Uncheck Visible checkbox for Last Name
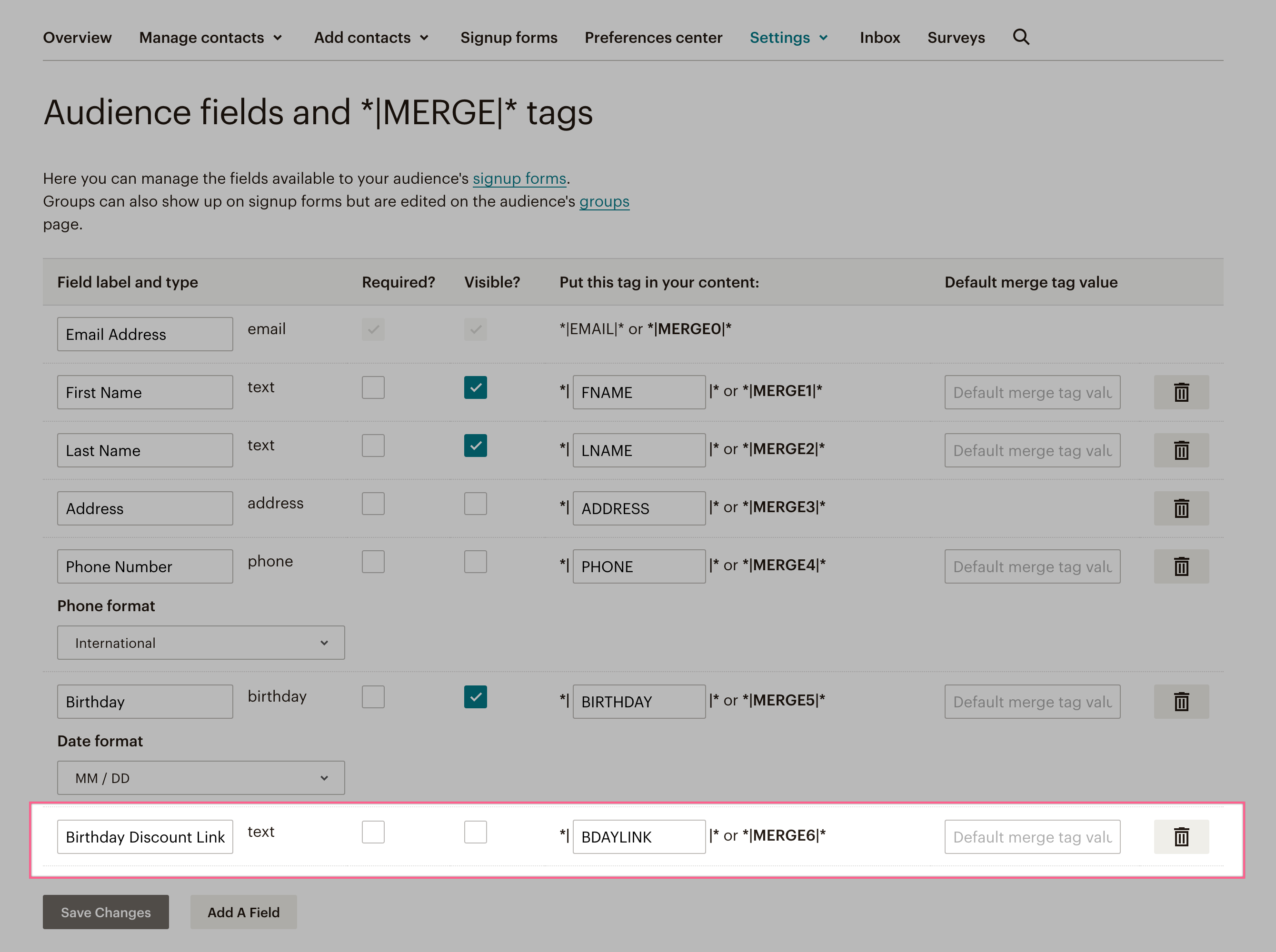Screen dimensions: 1276x952 click(x=476, y=446)
